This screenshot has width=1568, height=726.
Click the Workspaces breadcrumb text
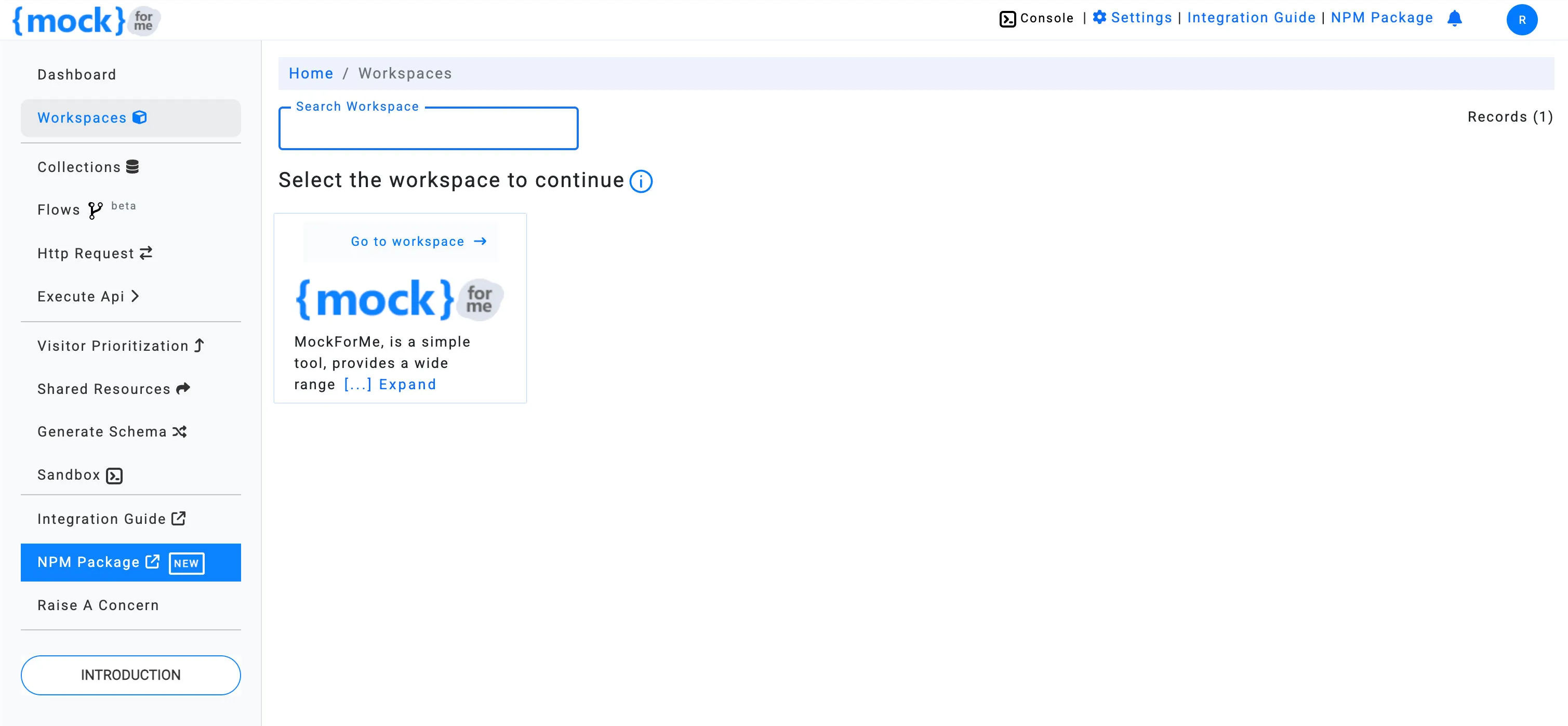[x=405, y=73]
